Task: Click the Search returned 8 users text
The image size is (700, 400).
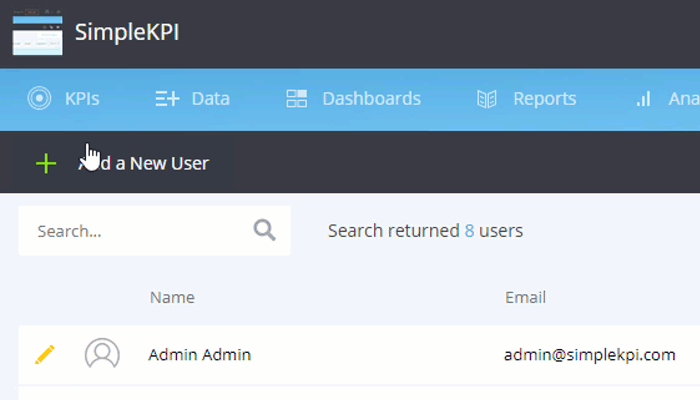Action: (425, 231)
